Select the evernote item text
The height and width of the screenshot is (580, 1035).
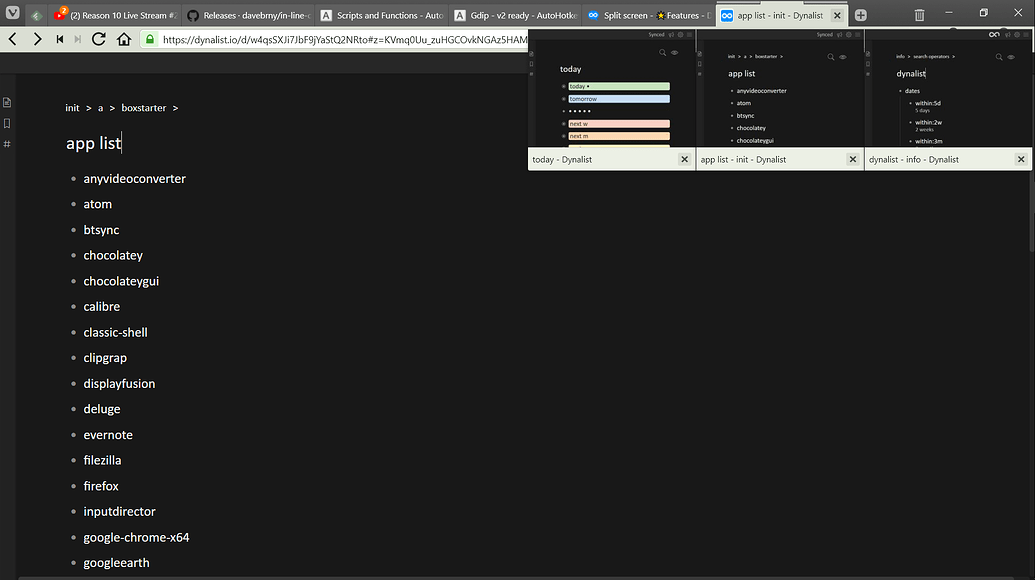pyautogui.click(x=108, y=435)
